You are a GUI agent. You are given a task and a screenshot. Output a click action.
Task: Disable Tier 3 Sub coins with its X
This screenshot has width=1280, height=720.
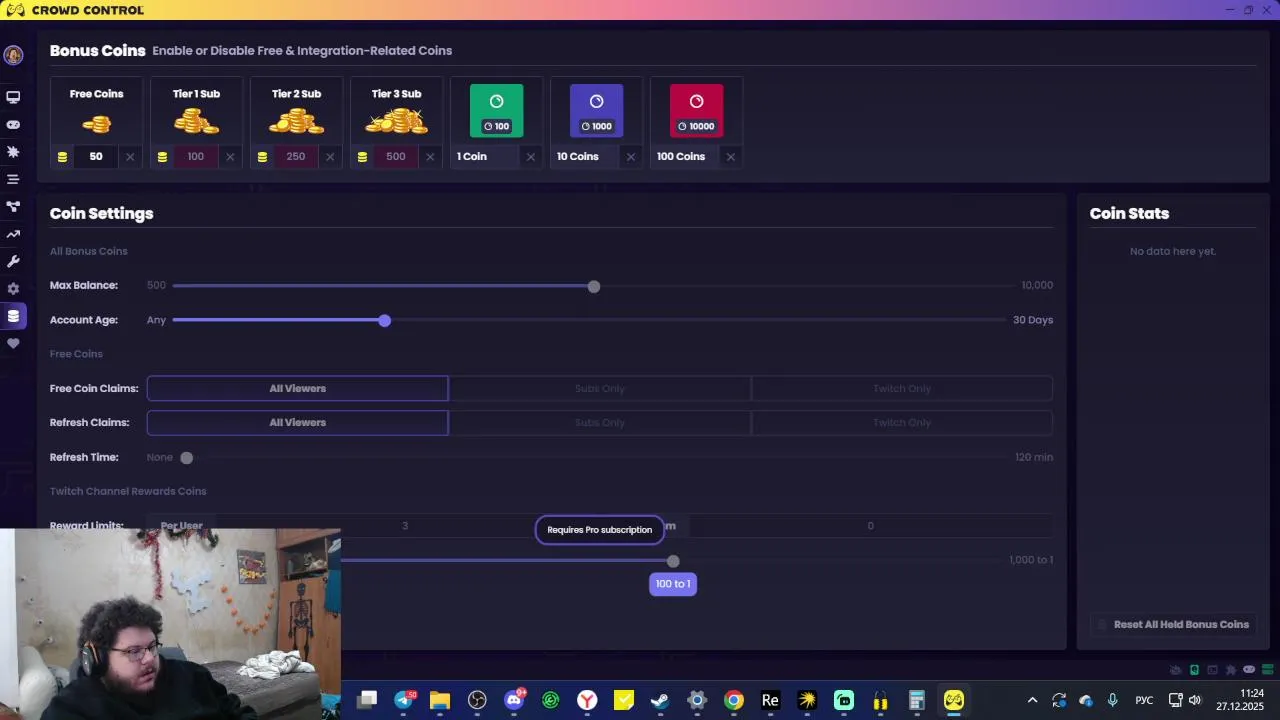coord(430,157)
